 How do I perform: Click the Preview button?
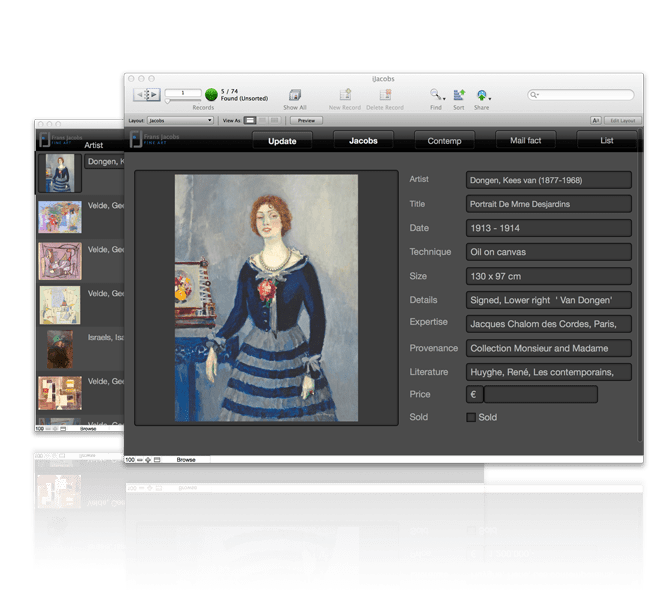coord(306,120)
